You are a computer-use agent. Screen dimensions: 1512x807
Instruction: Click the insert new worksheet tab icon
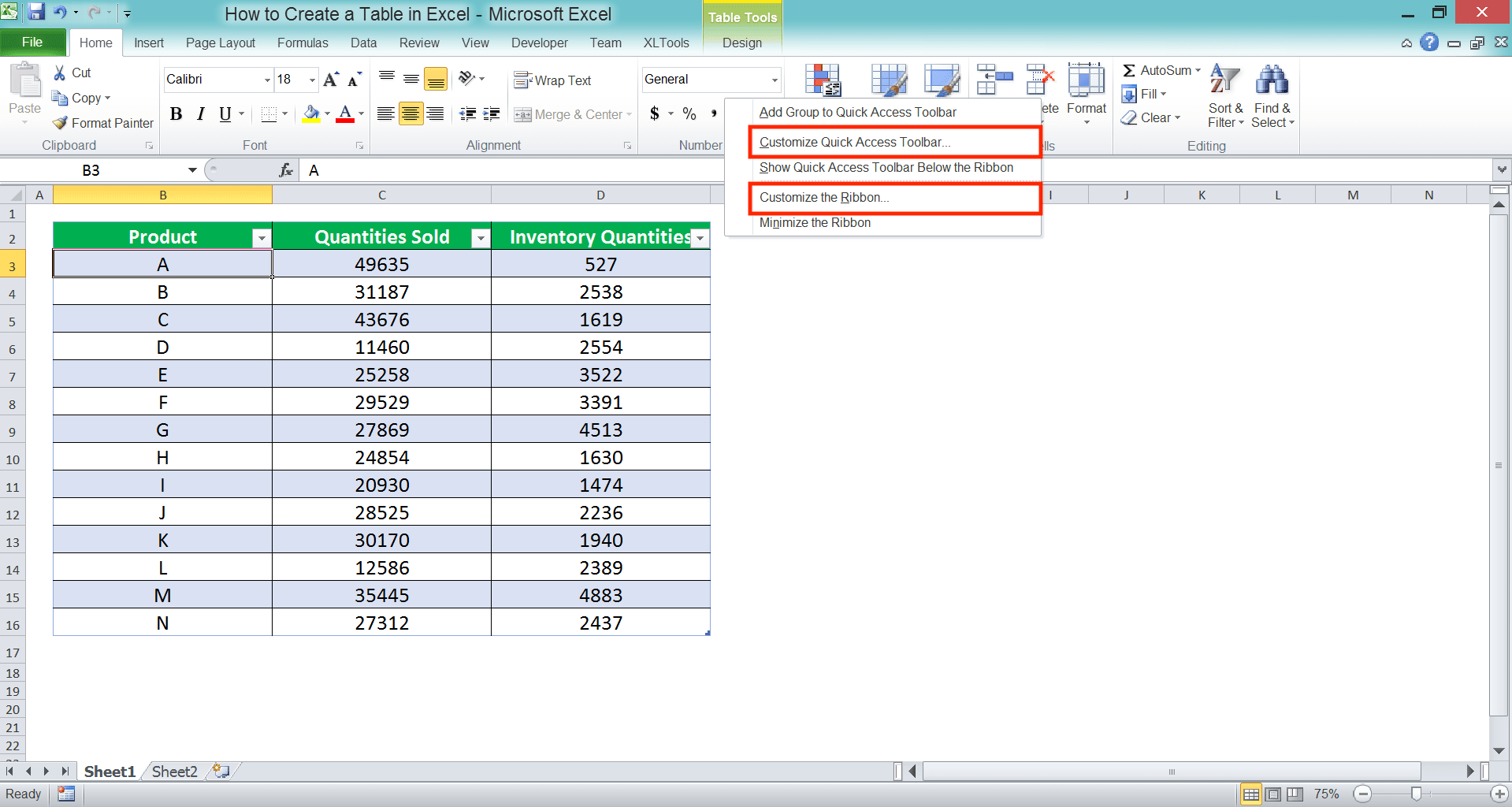coord(221,772)
